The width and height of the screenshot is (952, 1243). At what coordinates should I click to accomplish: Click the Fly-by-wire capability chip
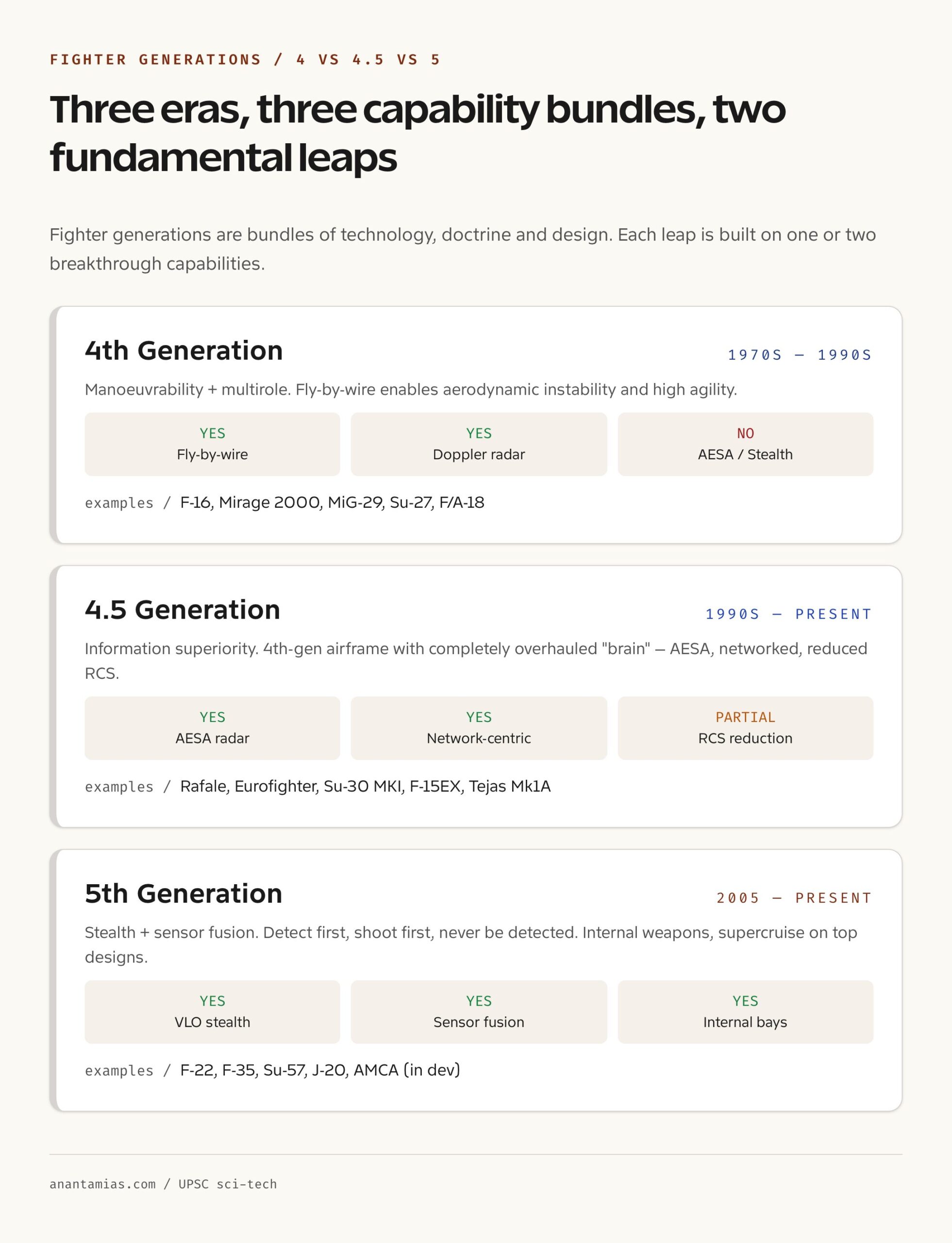[x=212, y=444]
